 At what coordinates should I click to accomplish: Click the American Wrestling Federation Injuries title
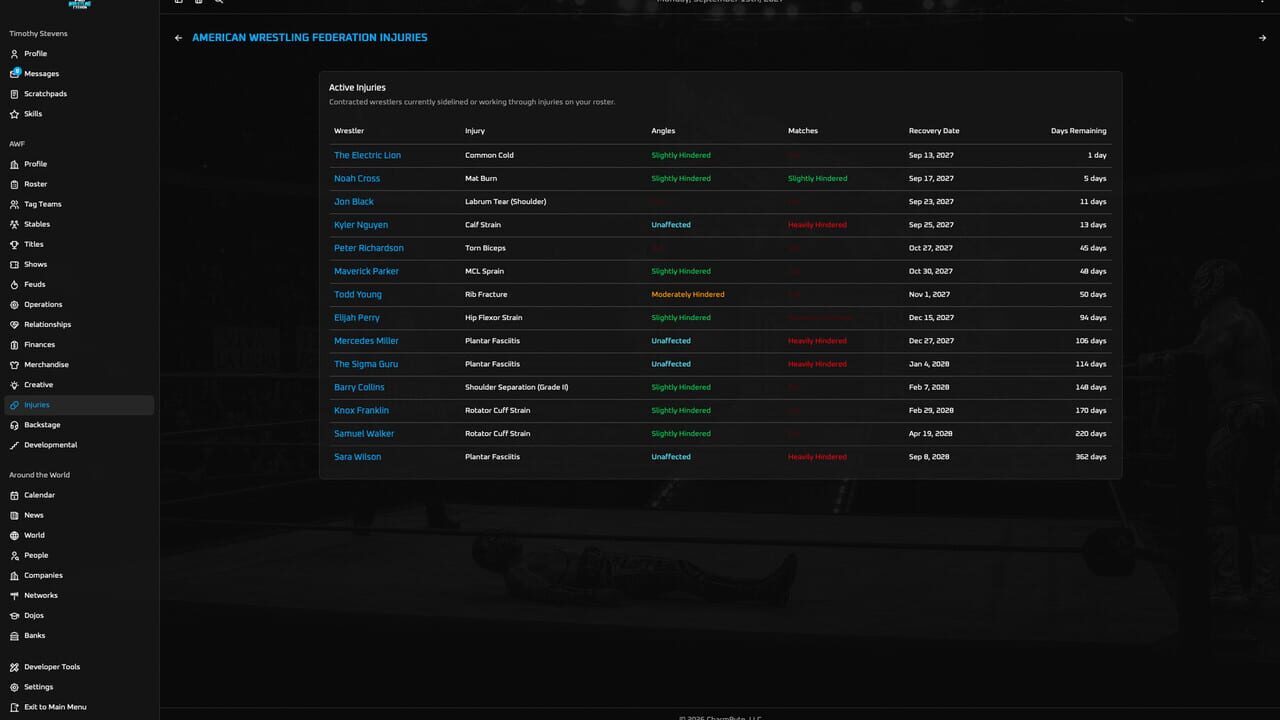coord(309,38)
